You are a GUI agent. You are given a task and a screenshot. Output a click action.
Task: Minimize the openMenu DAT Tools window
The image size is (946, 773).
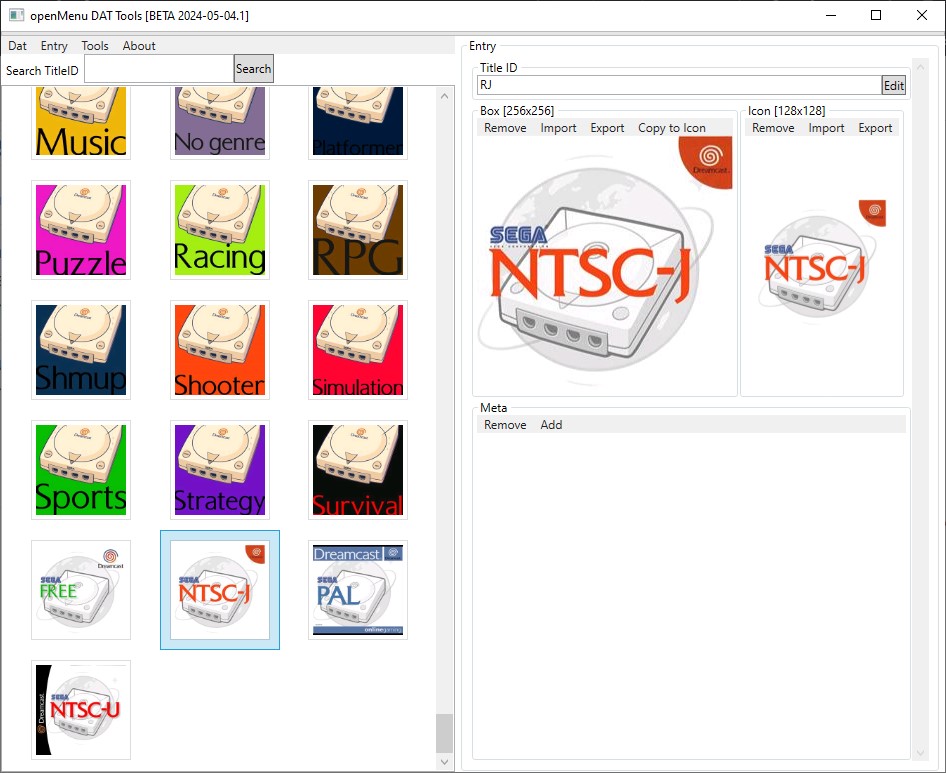pos(831,16)
